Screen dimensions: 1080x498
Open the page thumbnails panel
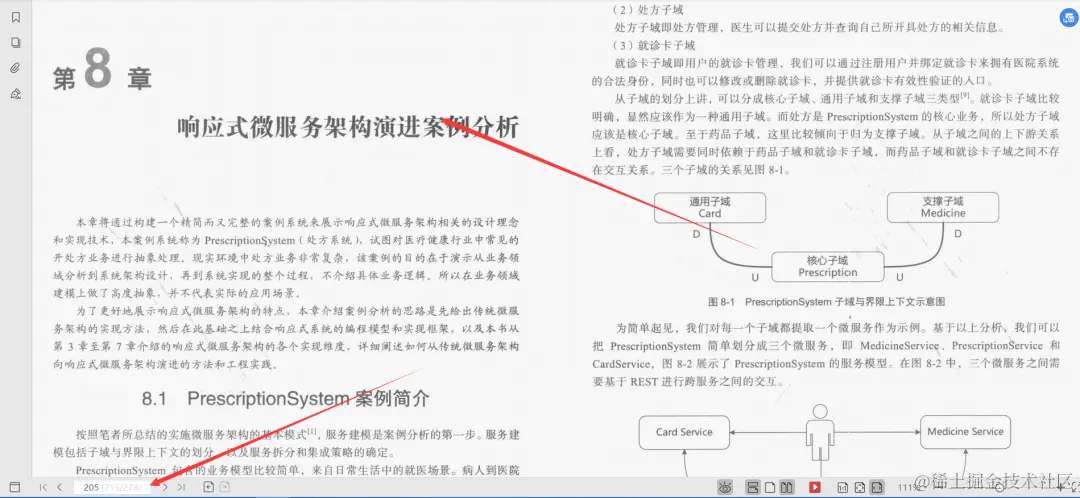tap(16, 43)
